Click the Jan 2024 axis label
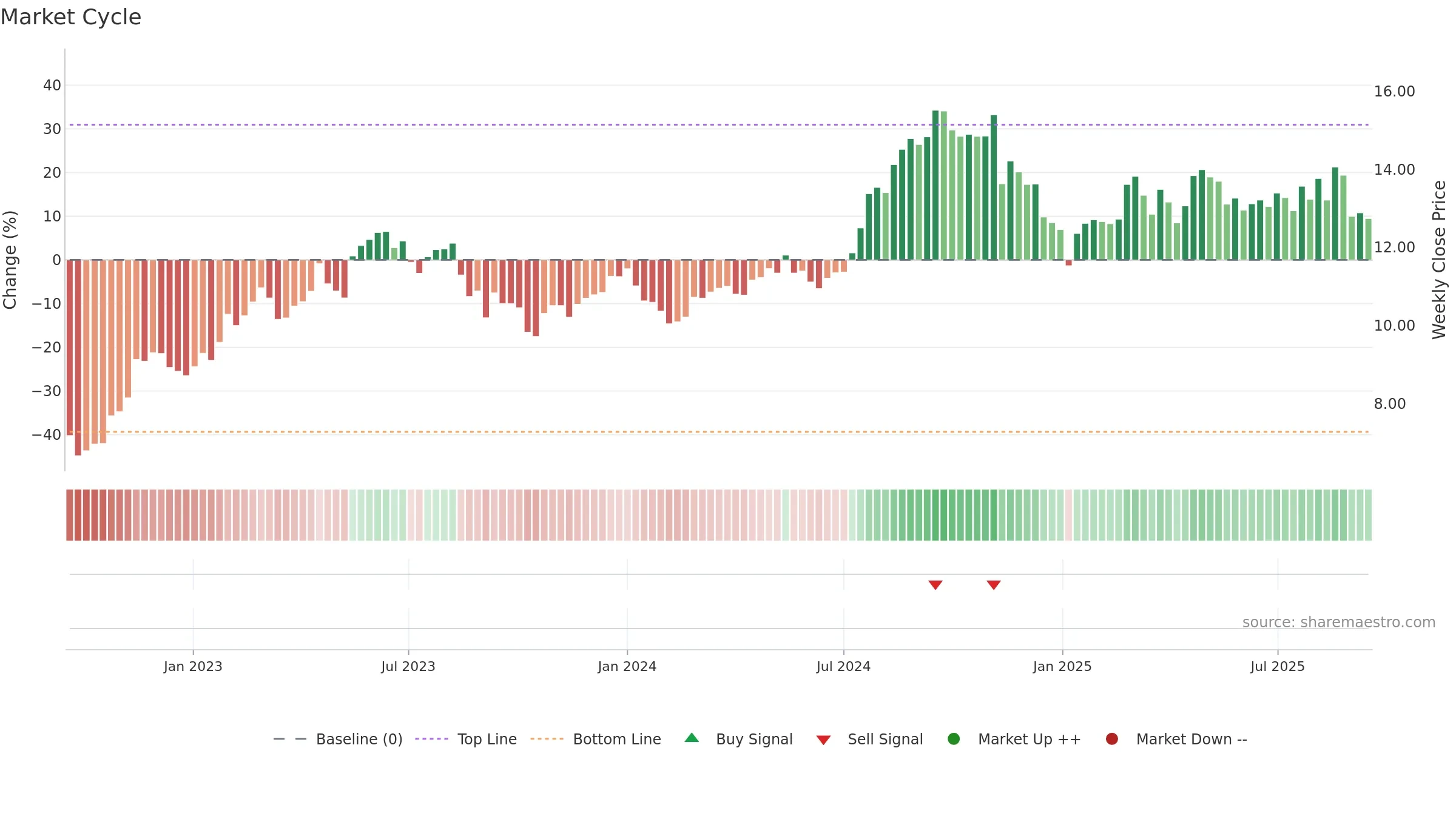The width and height of the screenshot is (1456, 819). click(627, 667)
